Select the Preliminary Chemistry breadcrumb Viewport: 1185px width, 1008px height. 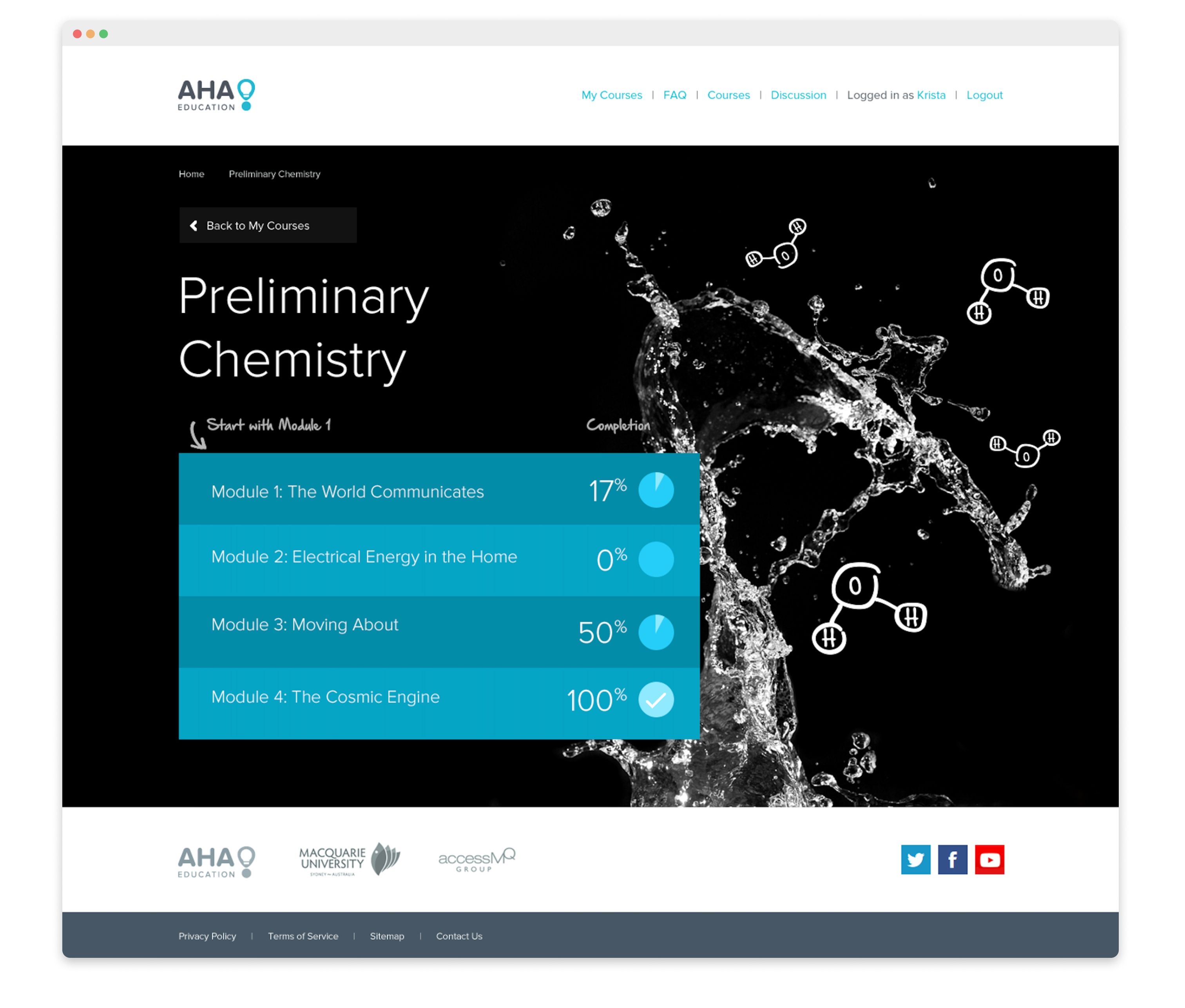(x=274, y=174)
